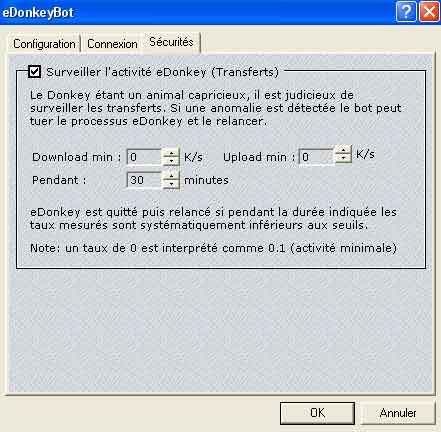The width and height of the screenshot is (441, 432).
Task: Select the Sécurités tab
Action: tap(171, 42)
